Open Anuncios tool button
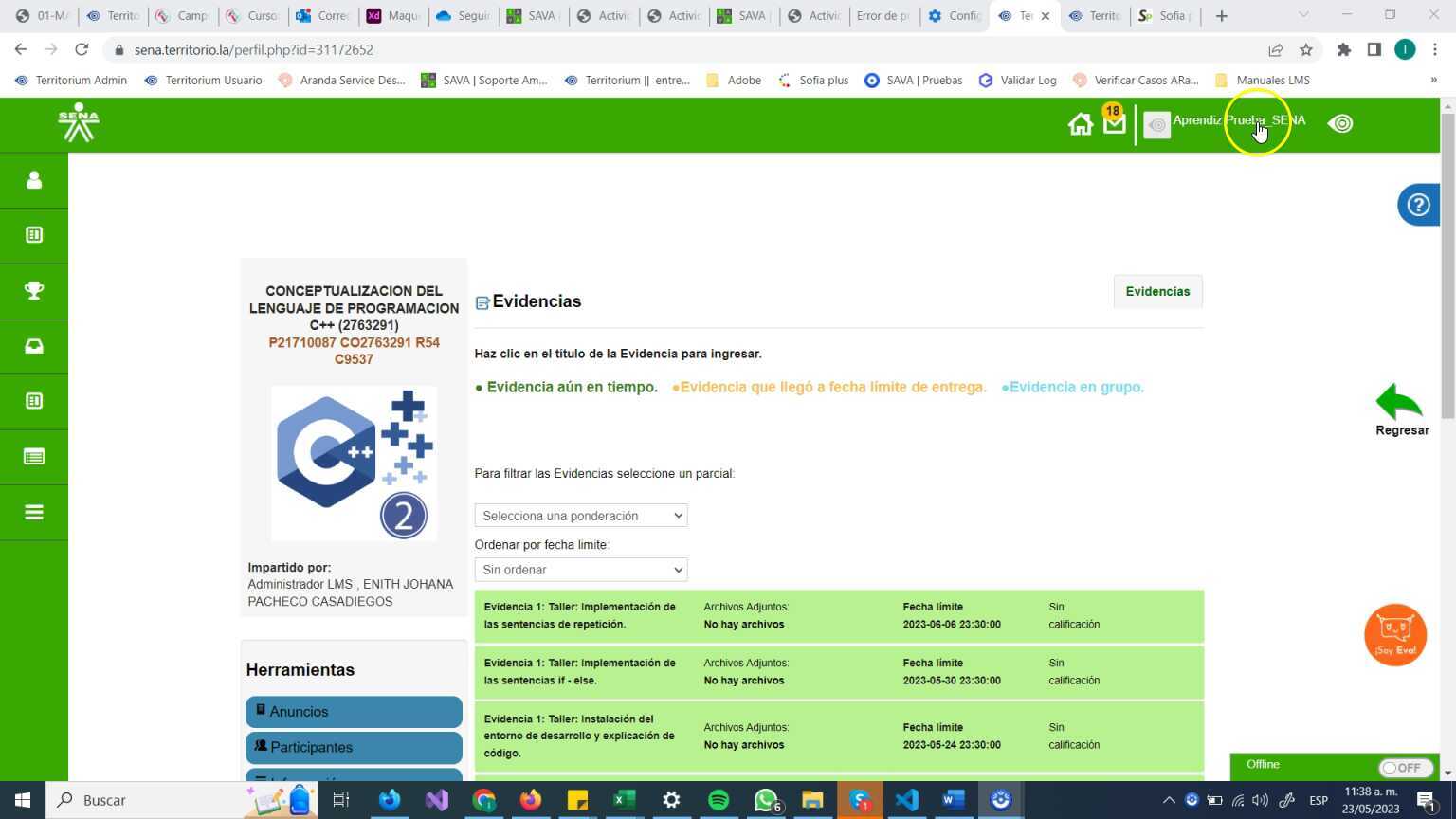The height and width of the screenshot is (819, 1456). [x=354, y=712]
